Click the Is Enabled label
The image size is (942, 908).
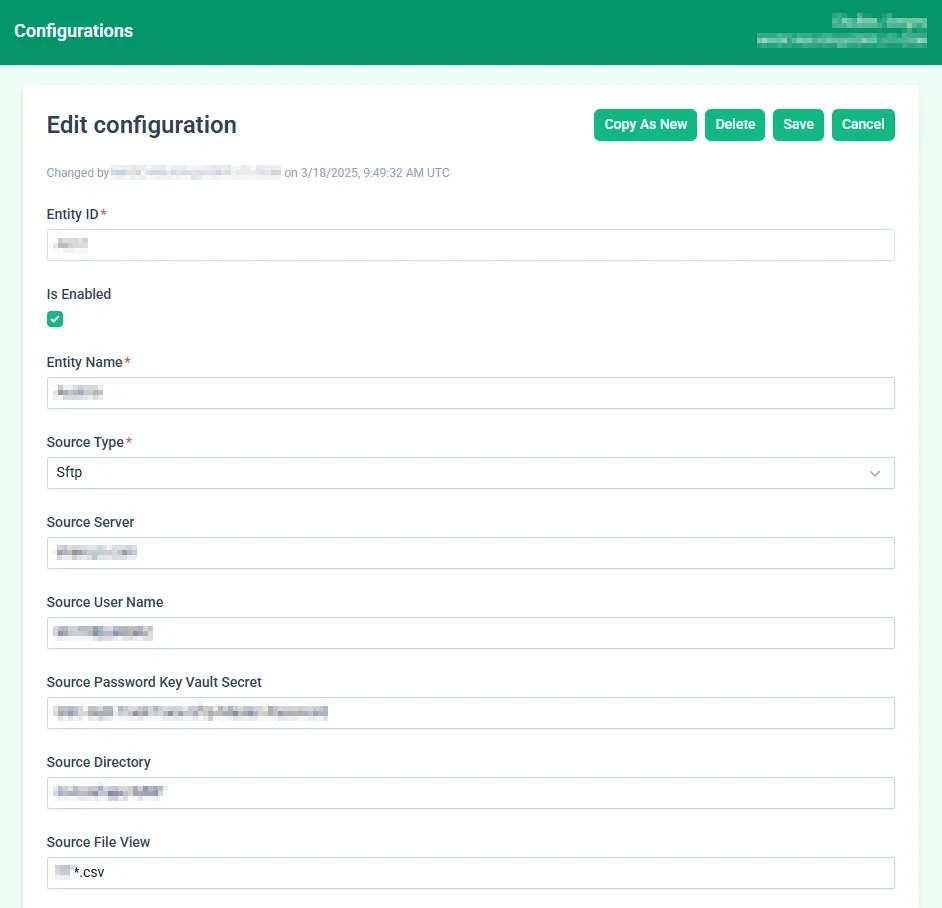[79, 294]
